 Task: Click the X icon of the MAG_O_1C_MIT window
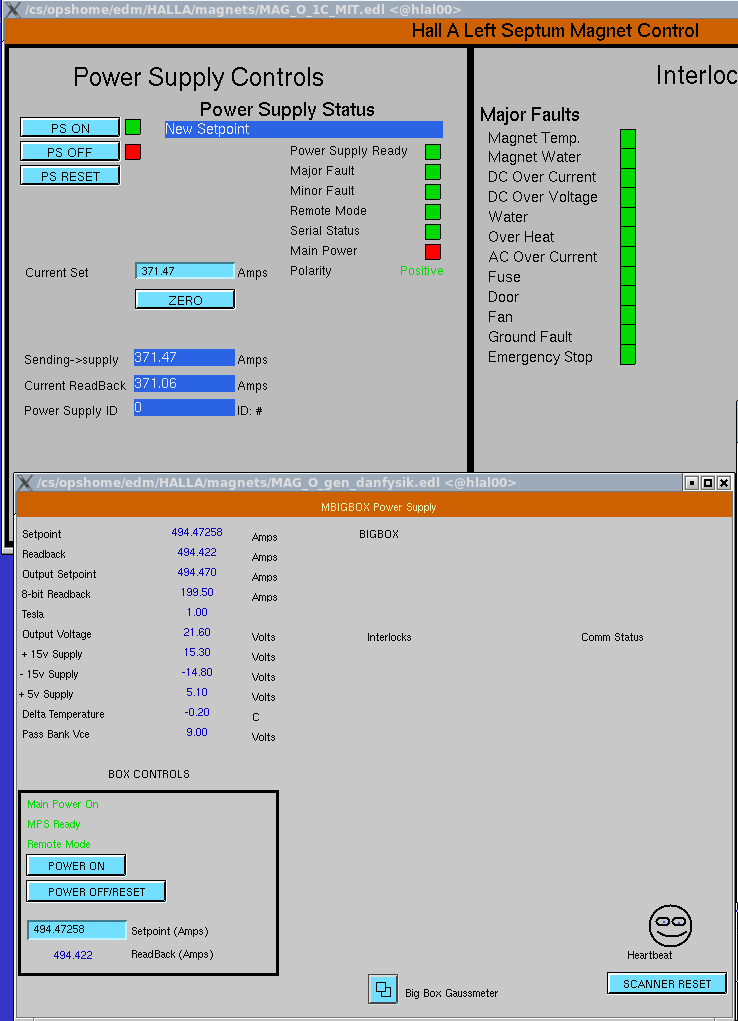pyautogui.click(x=12, y=10)
